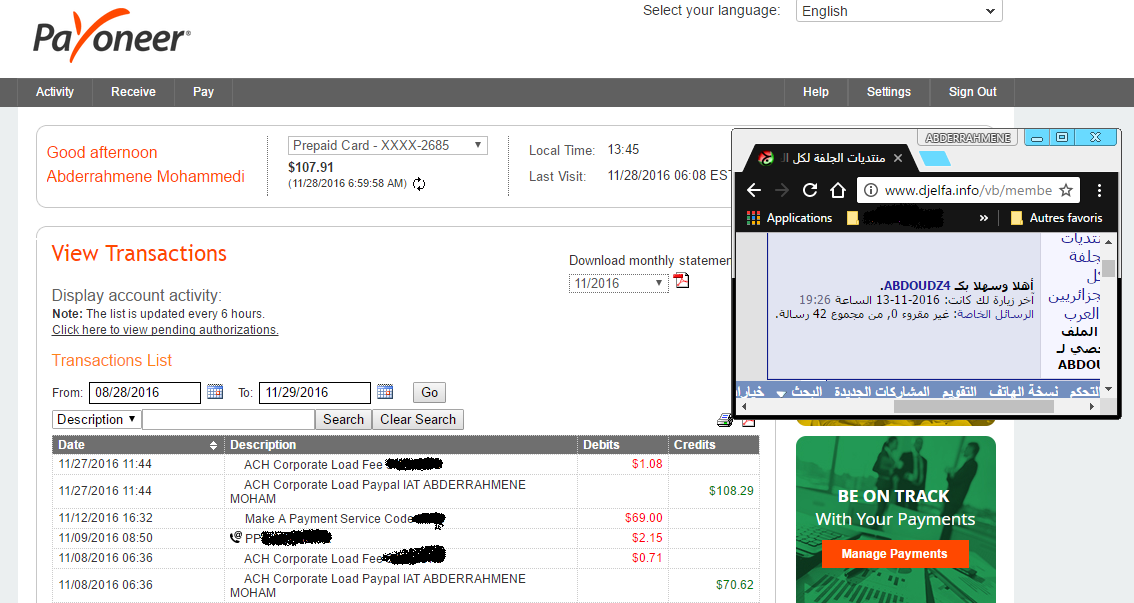This screenshot has width=1134, height=603.
Task: Click the transaction search text field
Action: coord(229,419)
